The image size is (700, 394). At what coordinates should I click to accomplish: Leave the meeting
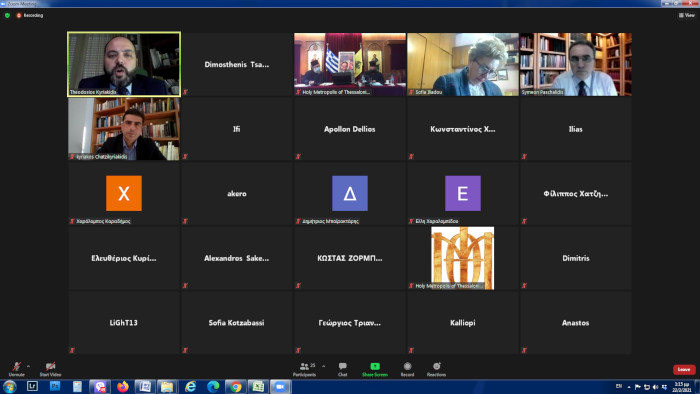tap(684, 369)
